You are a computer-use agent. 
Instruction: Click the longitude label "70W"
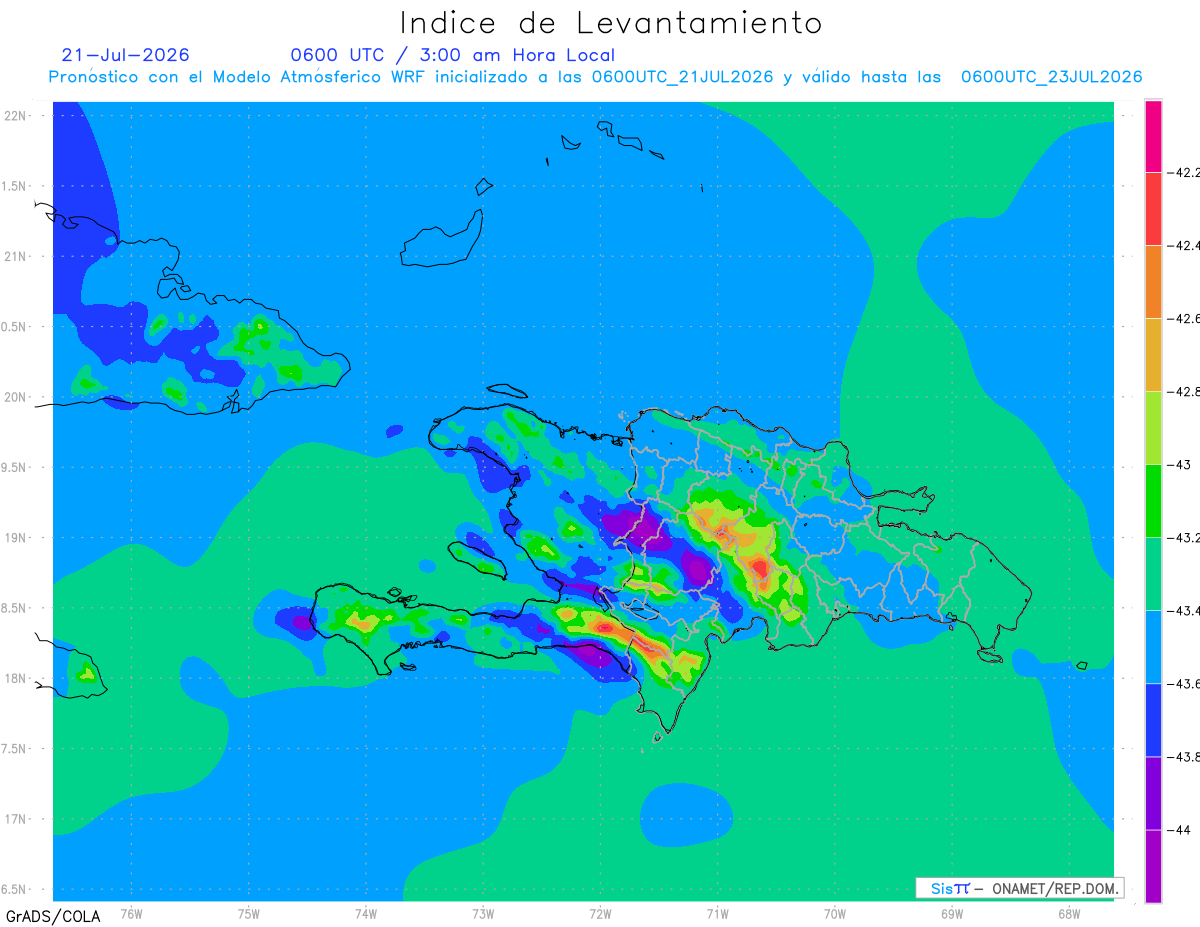[x=835, y=913]
